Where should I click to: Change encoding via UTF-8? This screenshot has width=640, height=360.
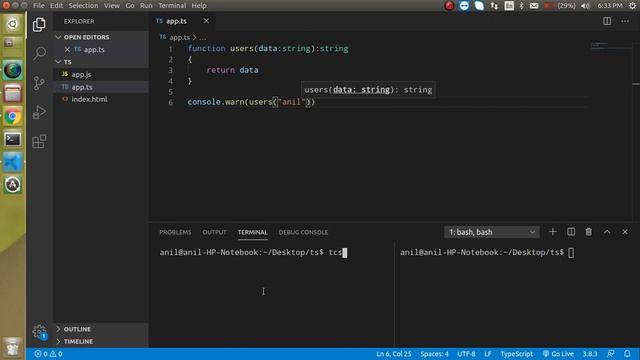[x=466, y=354]
